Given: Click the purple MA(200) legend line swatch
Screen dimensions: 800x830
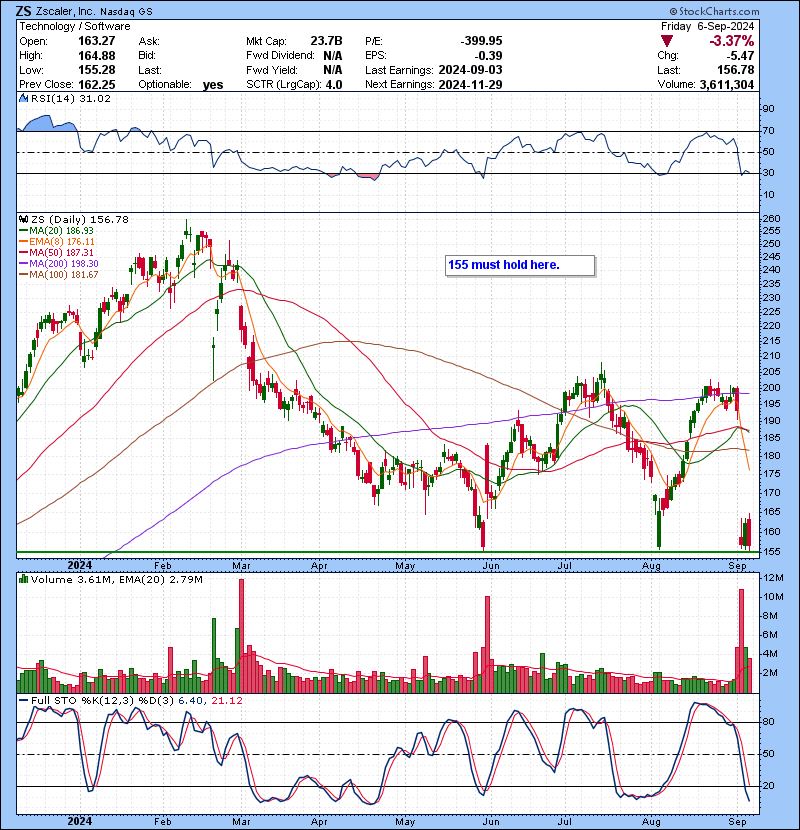Looking at the screenshot, I should 23,264.
